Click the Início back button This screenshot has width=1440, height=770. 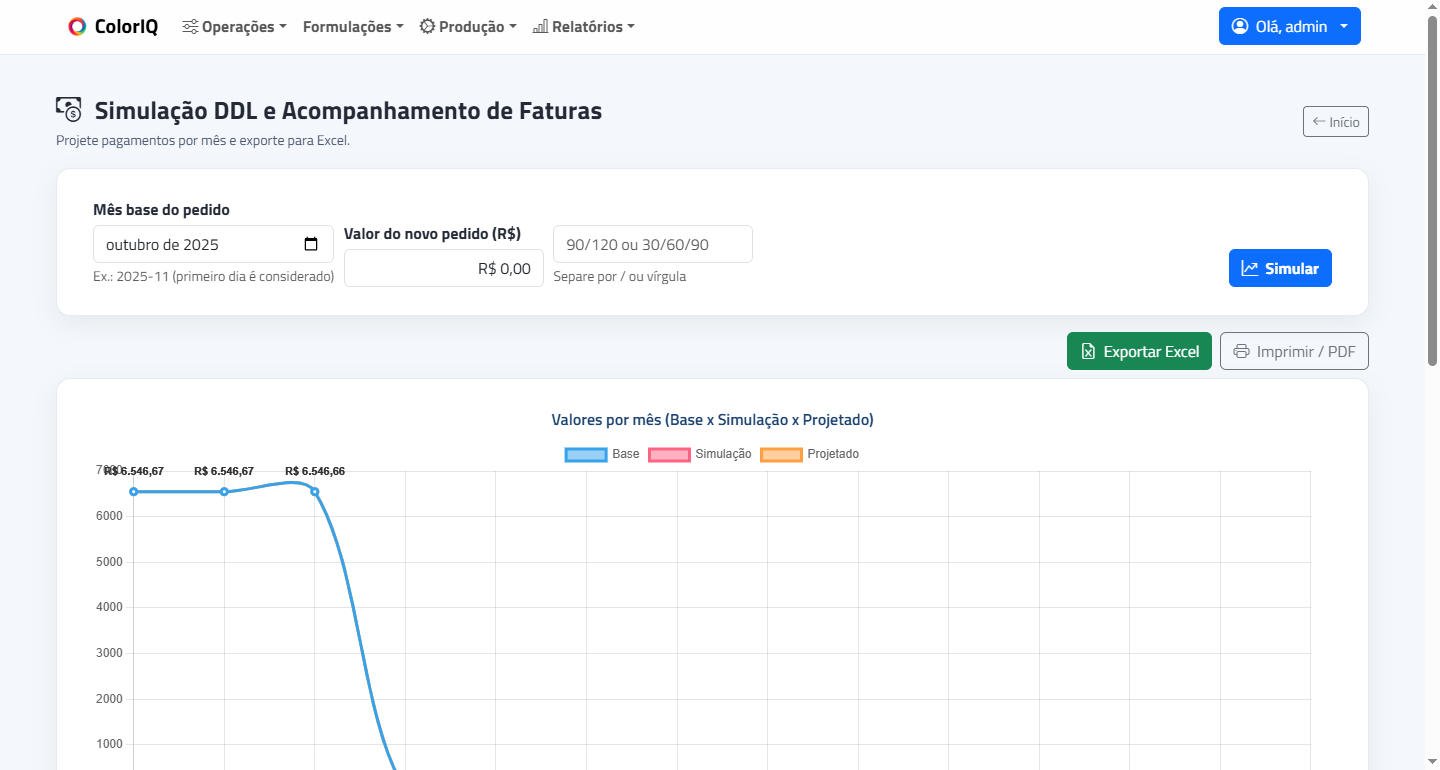(1336, 122)
